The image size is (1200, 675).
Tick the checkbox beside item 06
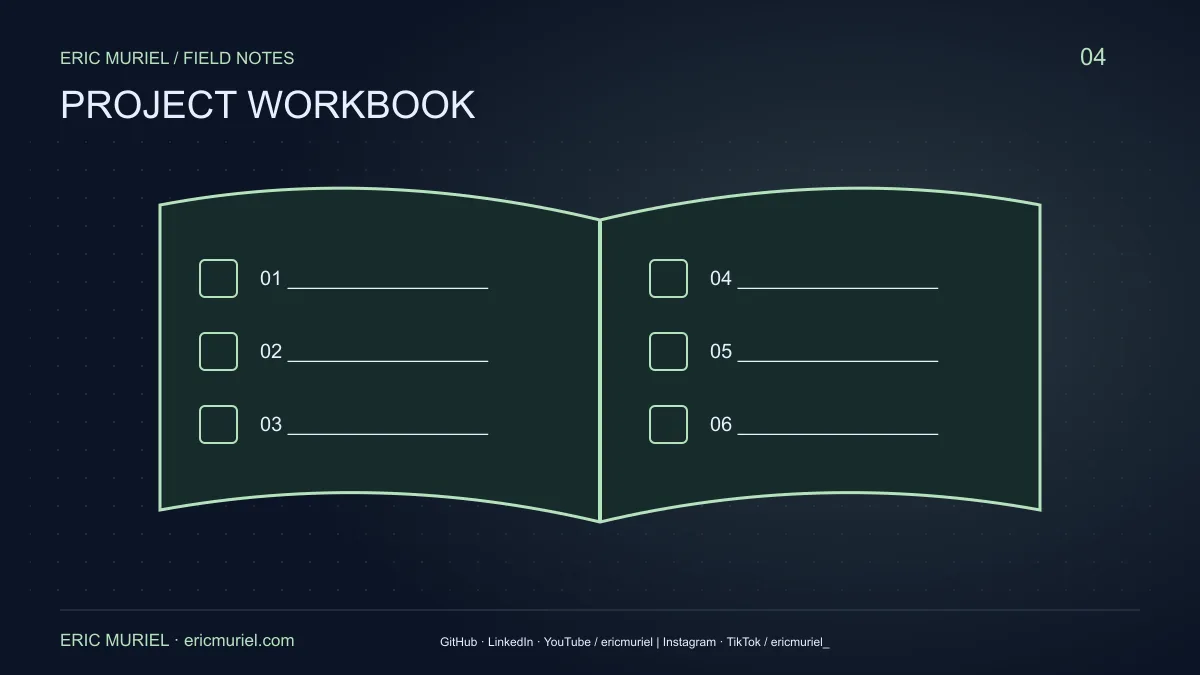668,424
